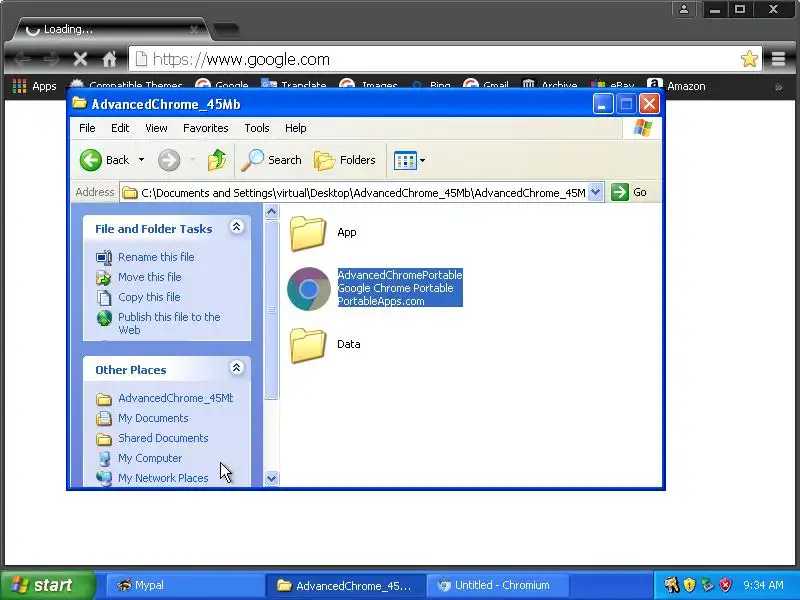Click the green Go button
This screenshot has width=800, height=600.
(629, 192)
